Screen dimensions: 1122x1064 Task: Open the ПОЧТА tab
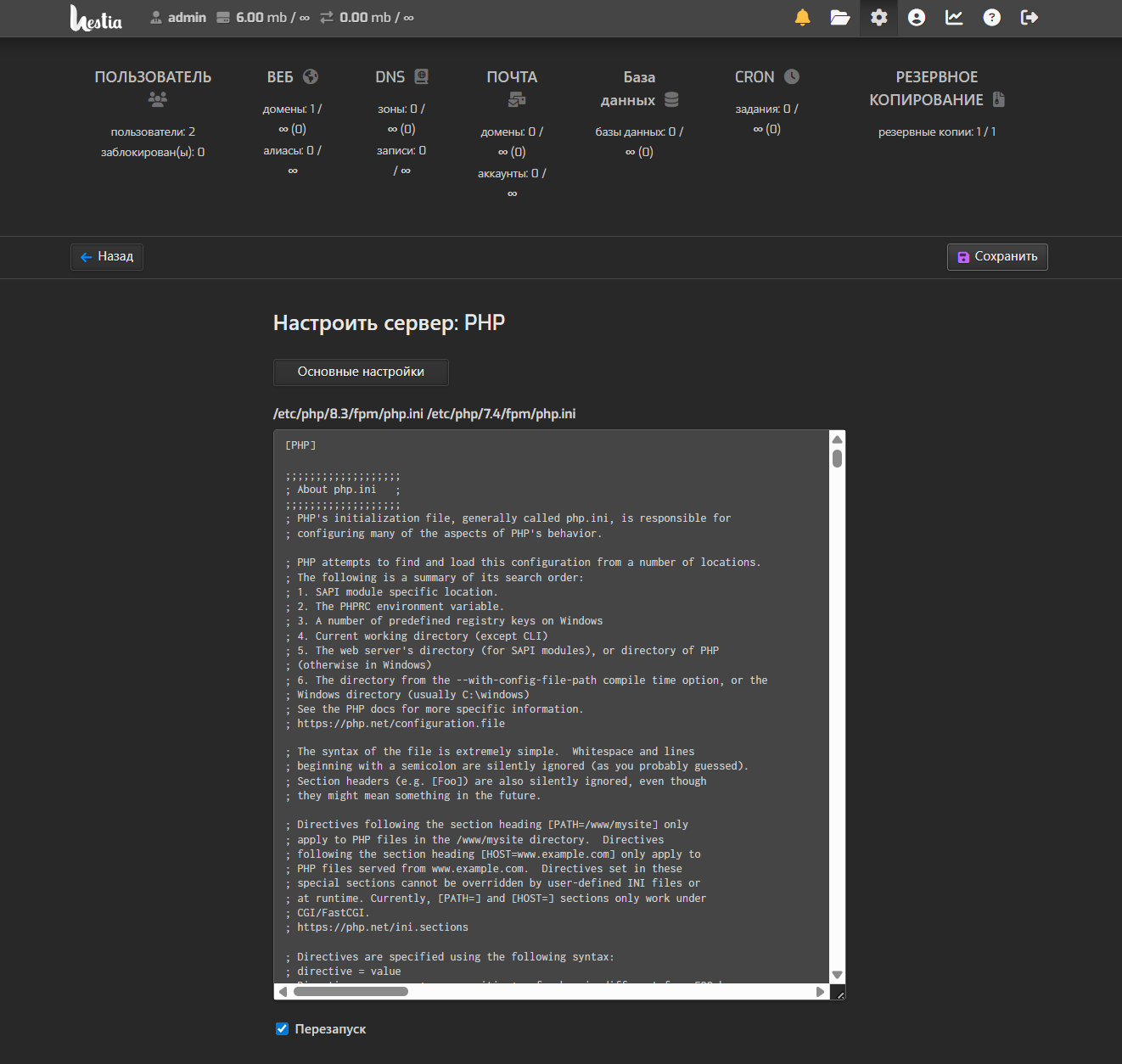pyautogui.click(x=512, y=77)
